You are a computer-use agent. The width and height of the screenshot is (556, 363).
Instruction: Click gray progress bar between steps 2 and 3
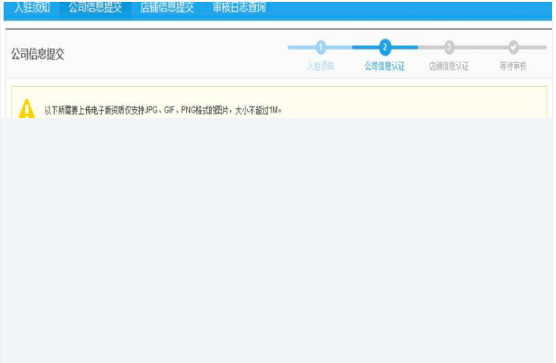[430, 47]
